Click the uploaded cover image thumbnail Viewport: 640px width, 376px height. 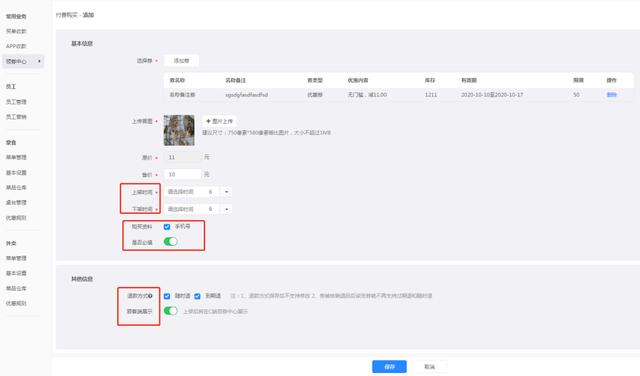(x=179, y=130)
